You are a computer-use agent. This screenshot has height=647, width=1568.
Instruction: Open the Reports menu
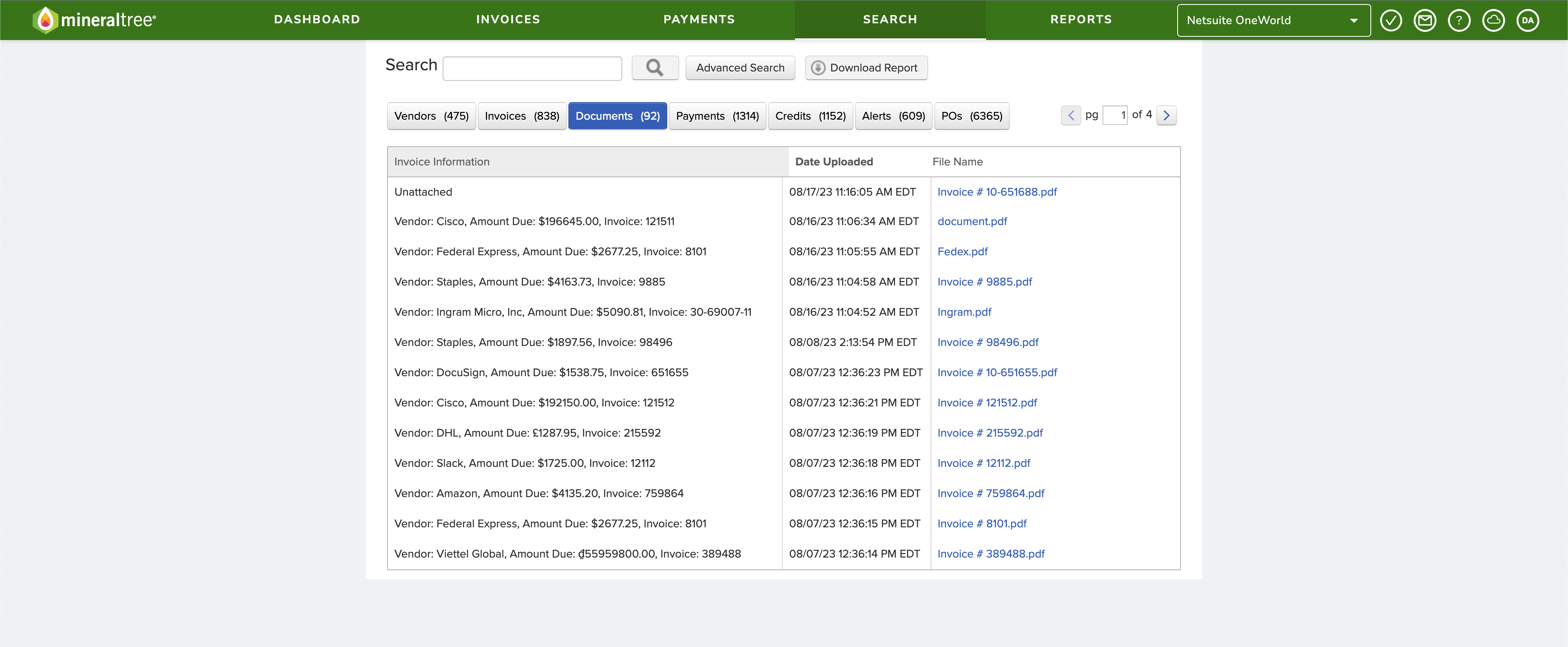pyautogui.click(x=1081, y=20)
